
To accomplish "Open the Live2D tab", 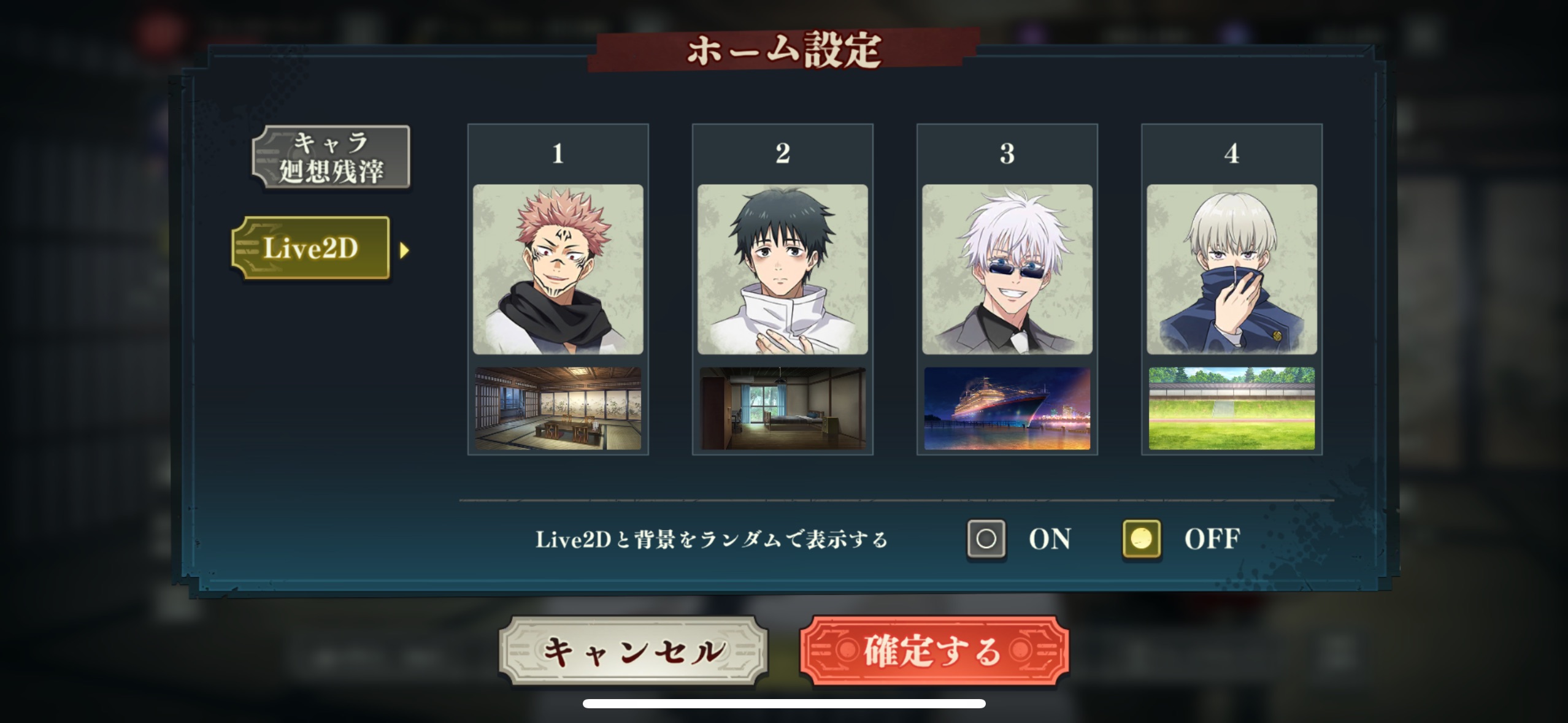I will point(310,248).
